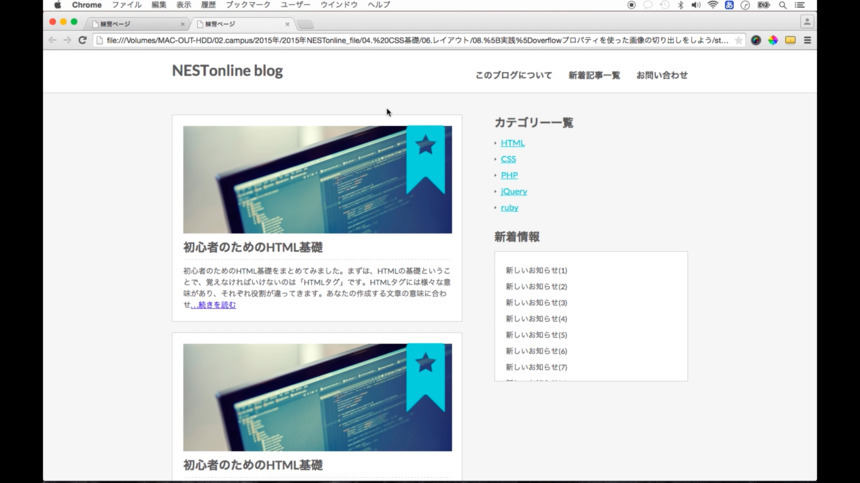860x483 pixels.
Task: Click the yellow extension icon in toolbar
Action: pyautogui.click(x=790, y=40)
